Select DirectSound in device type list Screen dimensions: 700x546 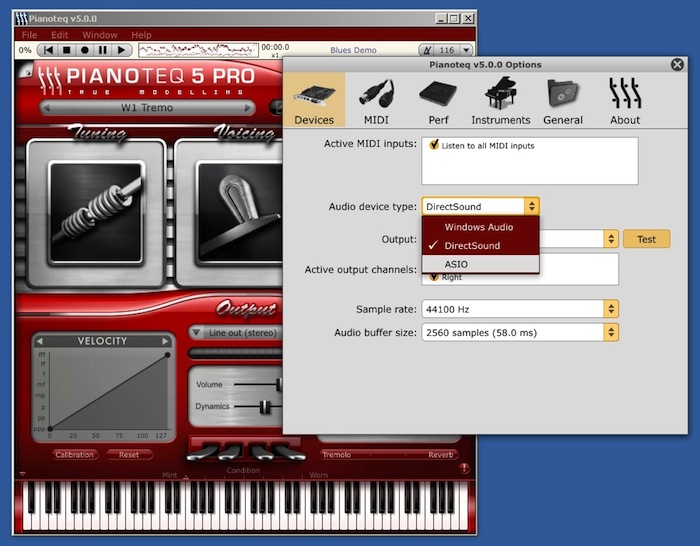click(481, 246)
